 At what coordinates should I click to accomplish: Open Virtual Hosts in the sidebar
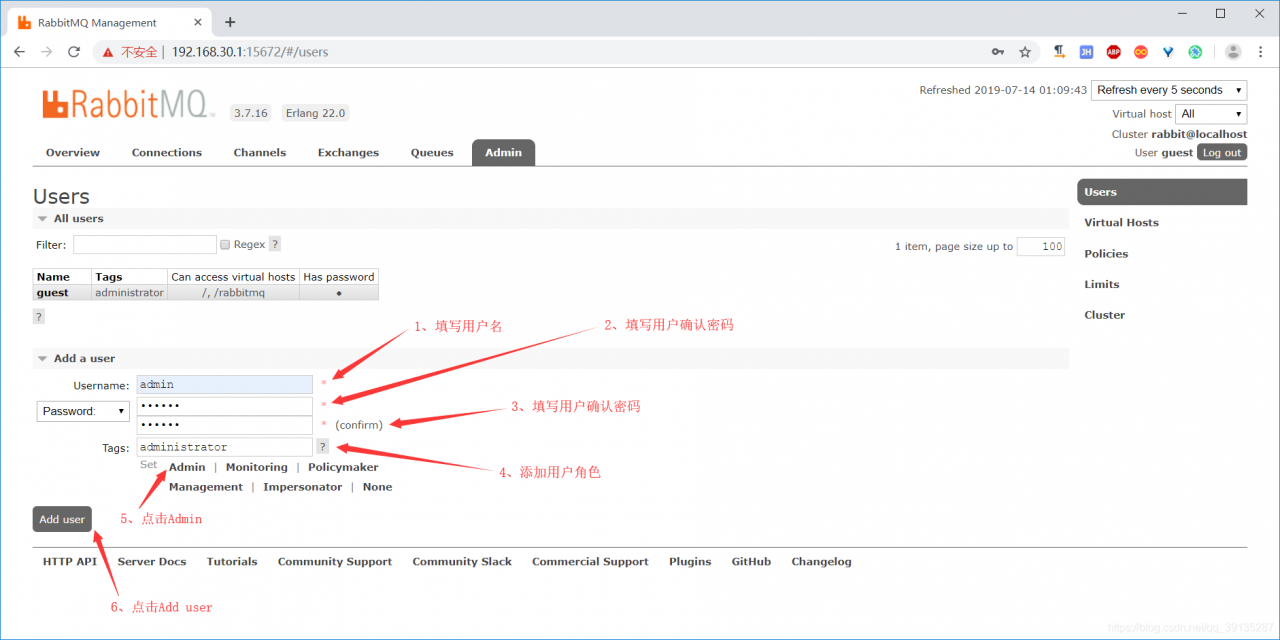[1121, 223]
